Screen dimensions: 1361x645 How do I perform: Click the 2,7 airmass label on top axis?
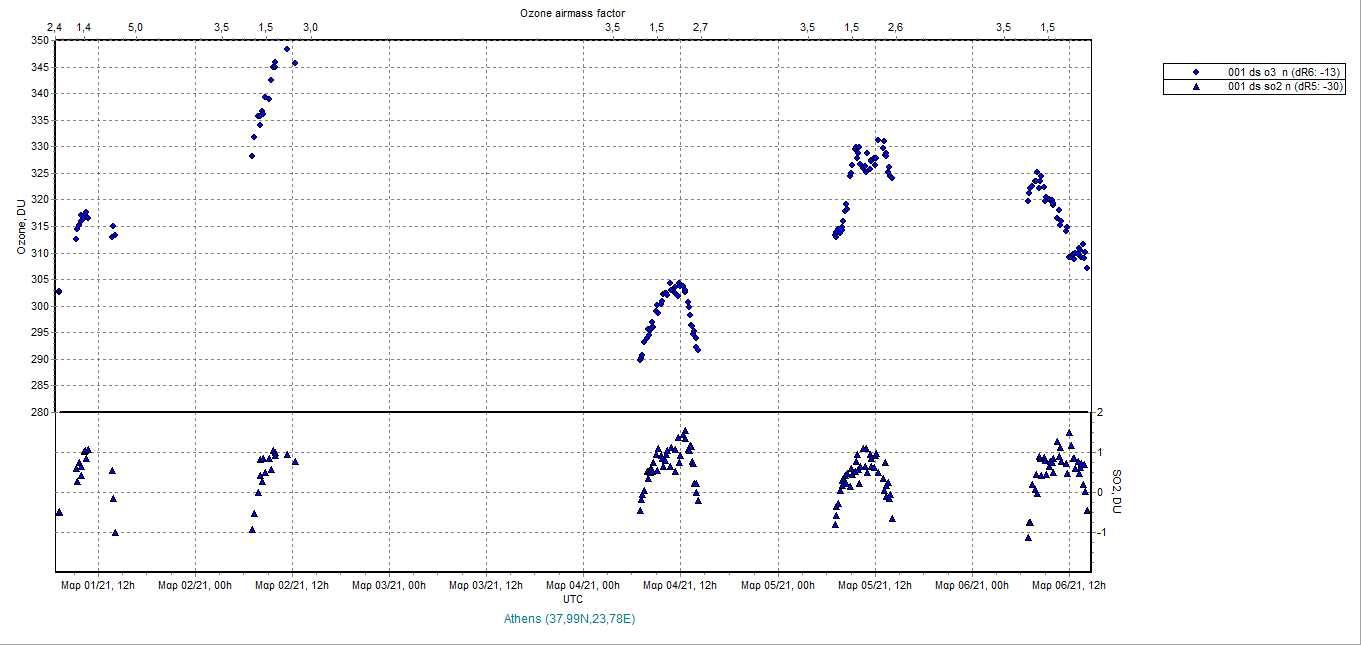tap(699, 27)
